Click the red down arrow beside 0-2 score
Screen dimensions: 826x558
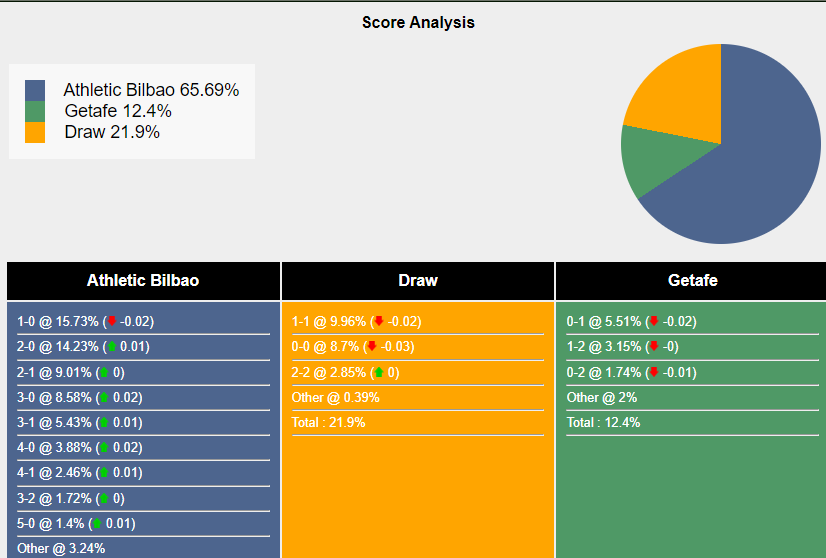[x=654, y=372]
